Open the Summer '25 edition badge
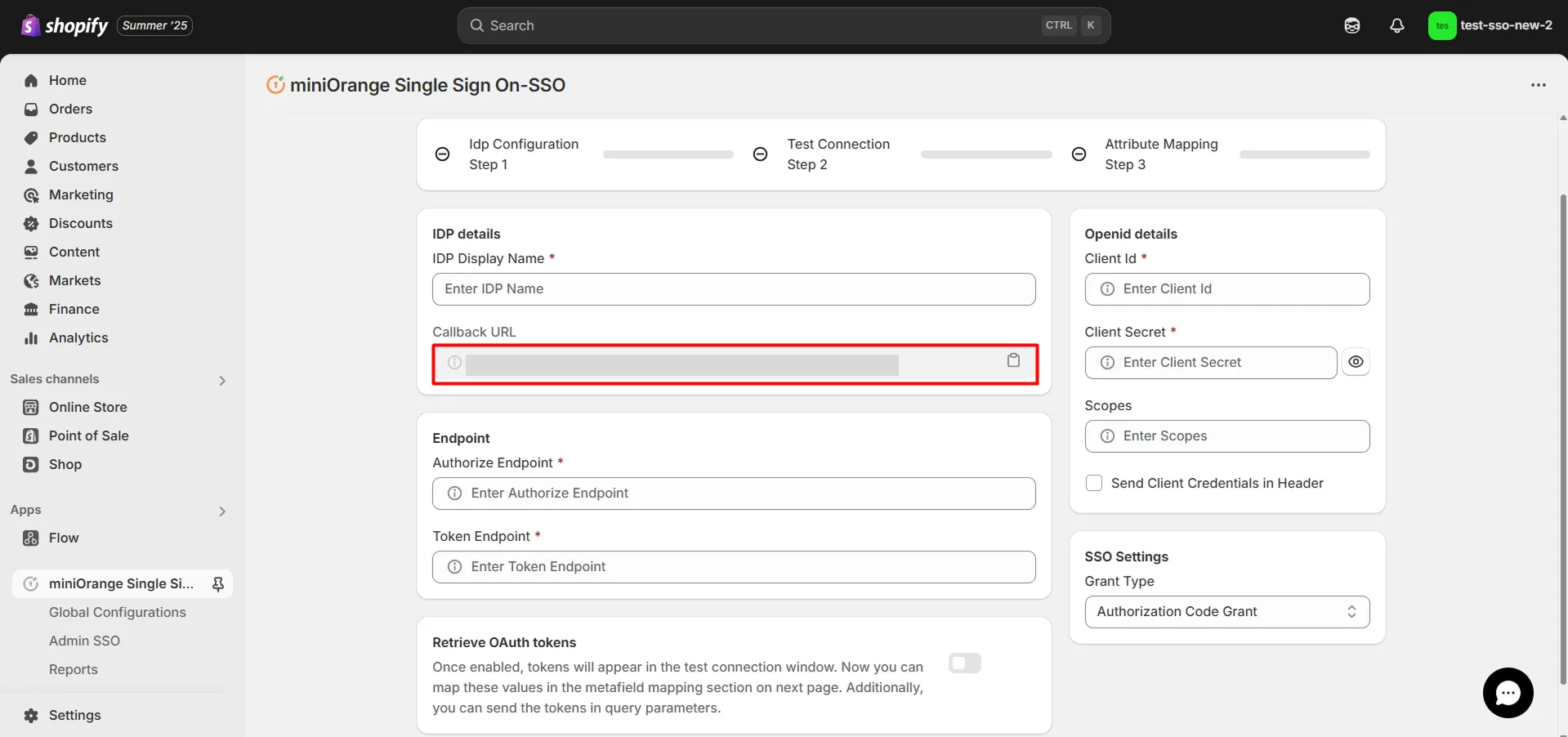The width and height of the screenshot is (1568, 737). [154, 25]
